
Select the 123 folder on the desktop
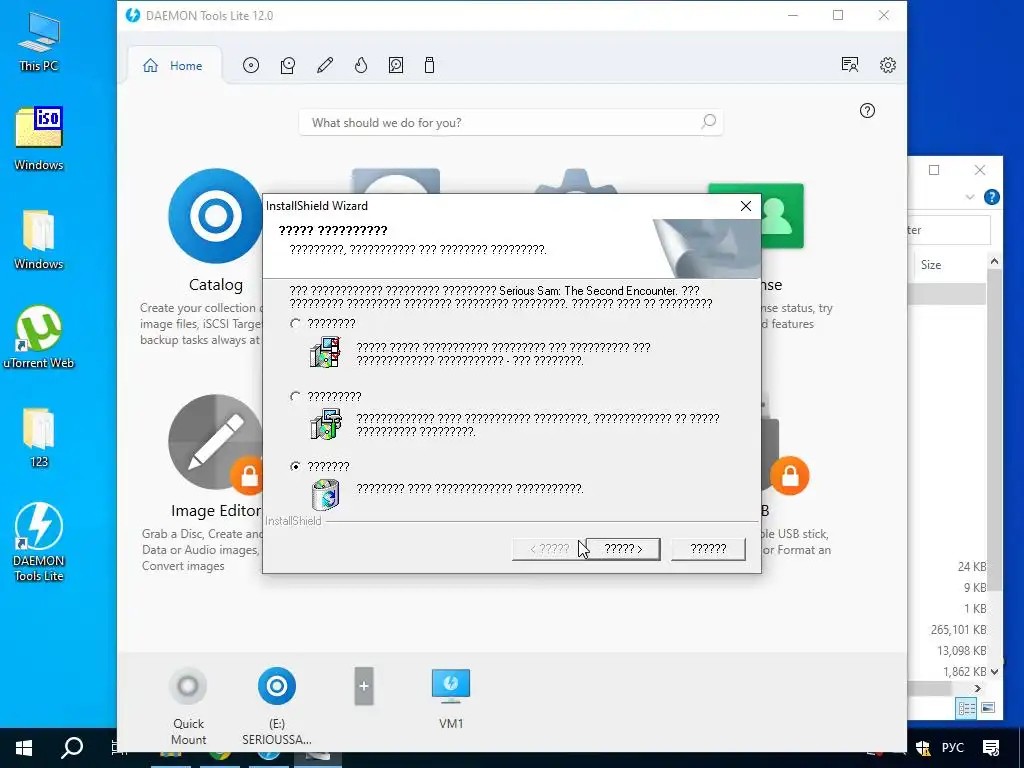click(39, 438)
